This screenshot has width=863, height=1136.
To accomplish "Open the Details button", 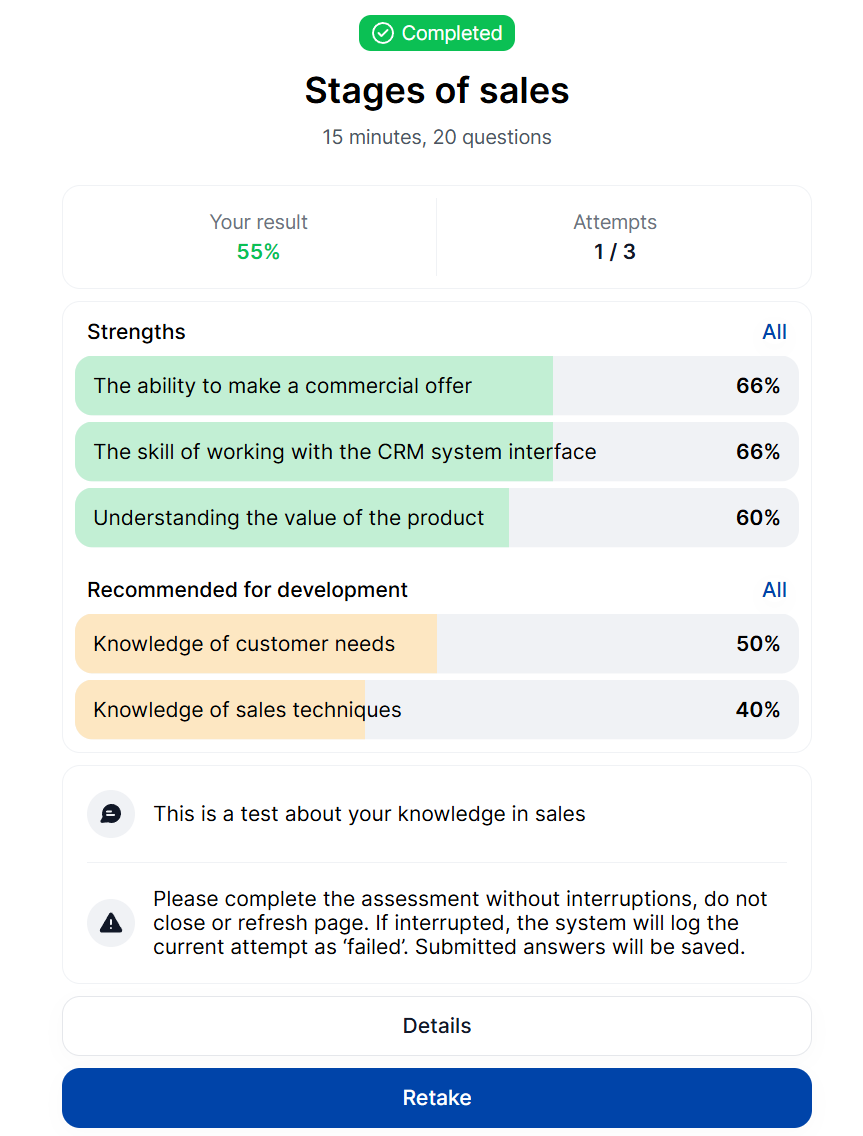I will pyautogui.click(x=437, y=1026).
